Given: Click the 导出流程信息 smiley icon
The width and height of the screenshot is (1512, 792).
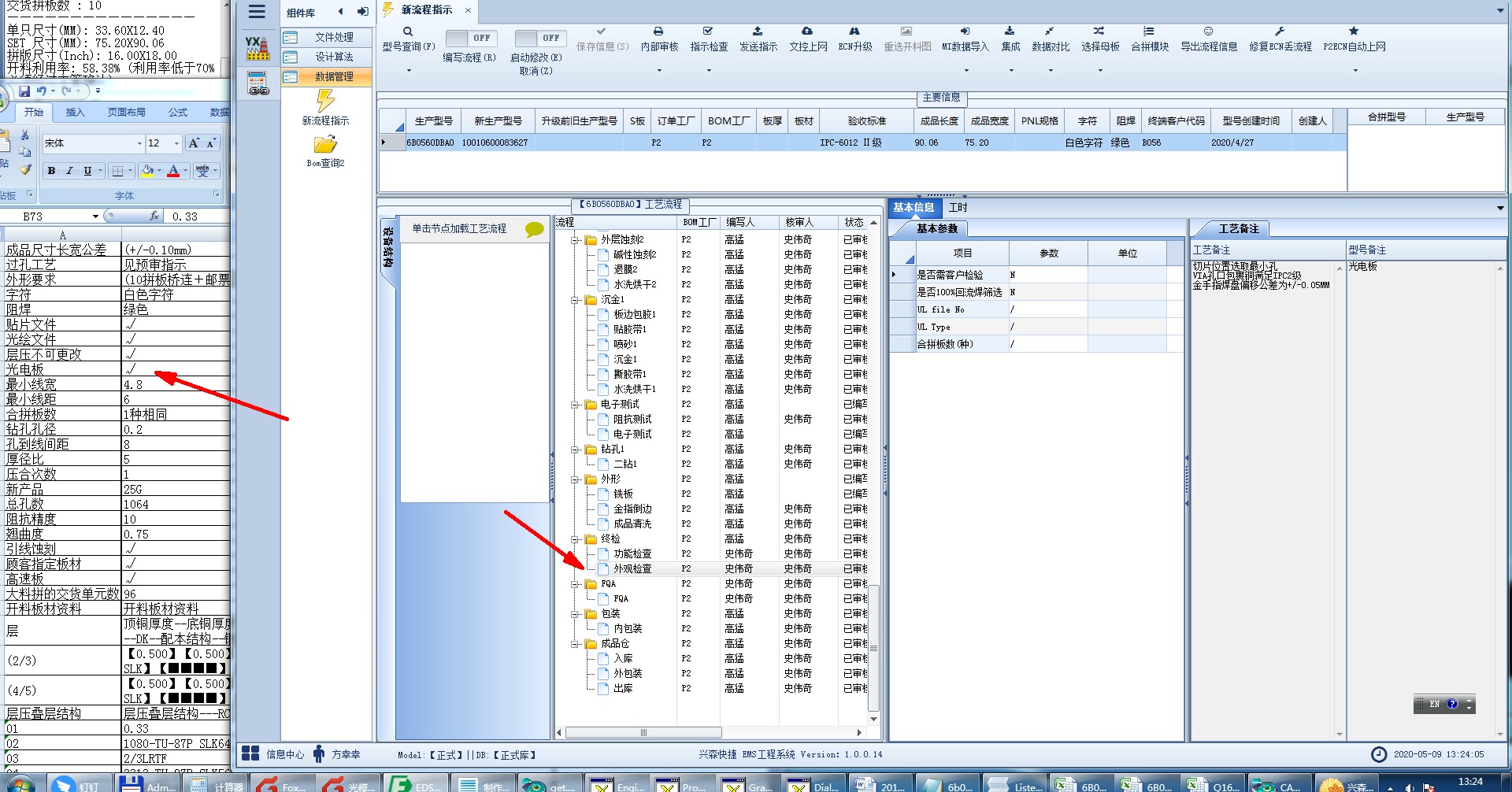Looking at the screenshot, I should 1208,31.
